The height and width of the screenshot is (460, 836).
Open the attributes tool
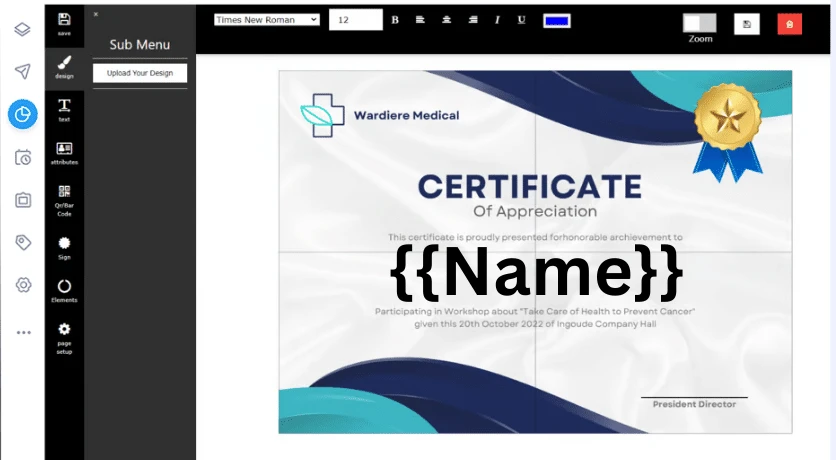point(64,153)
